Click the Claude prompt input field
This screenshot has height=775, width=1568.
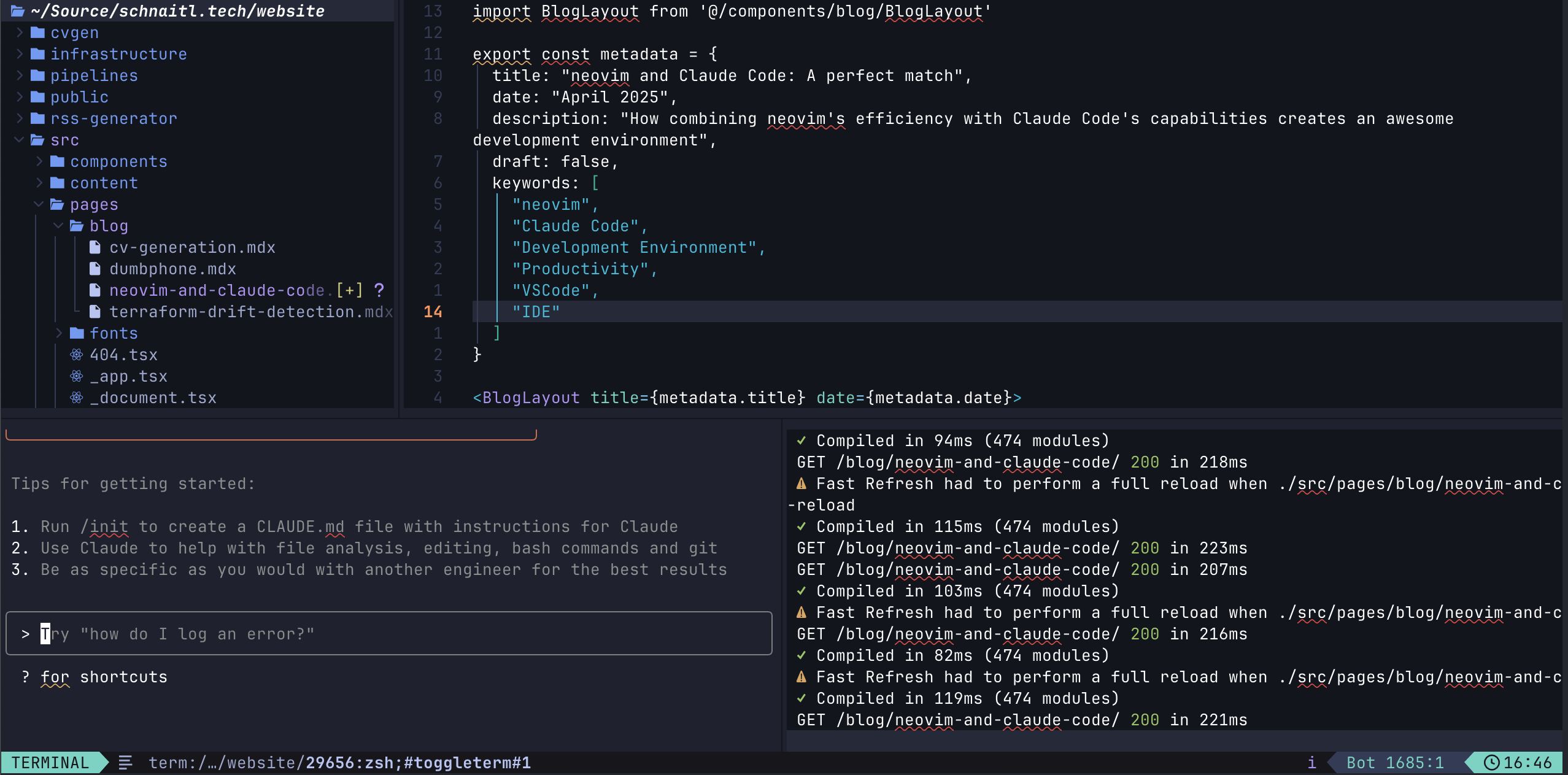(x=389, y=633)
